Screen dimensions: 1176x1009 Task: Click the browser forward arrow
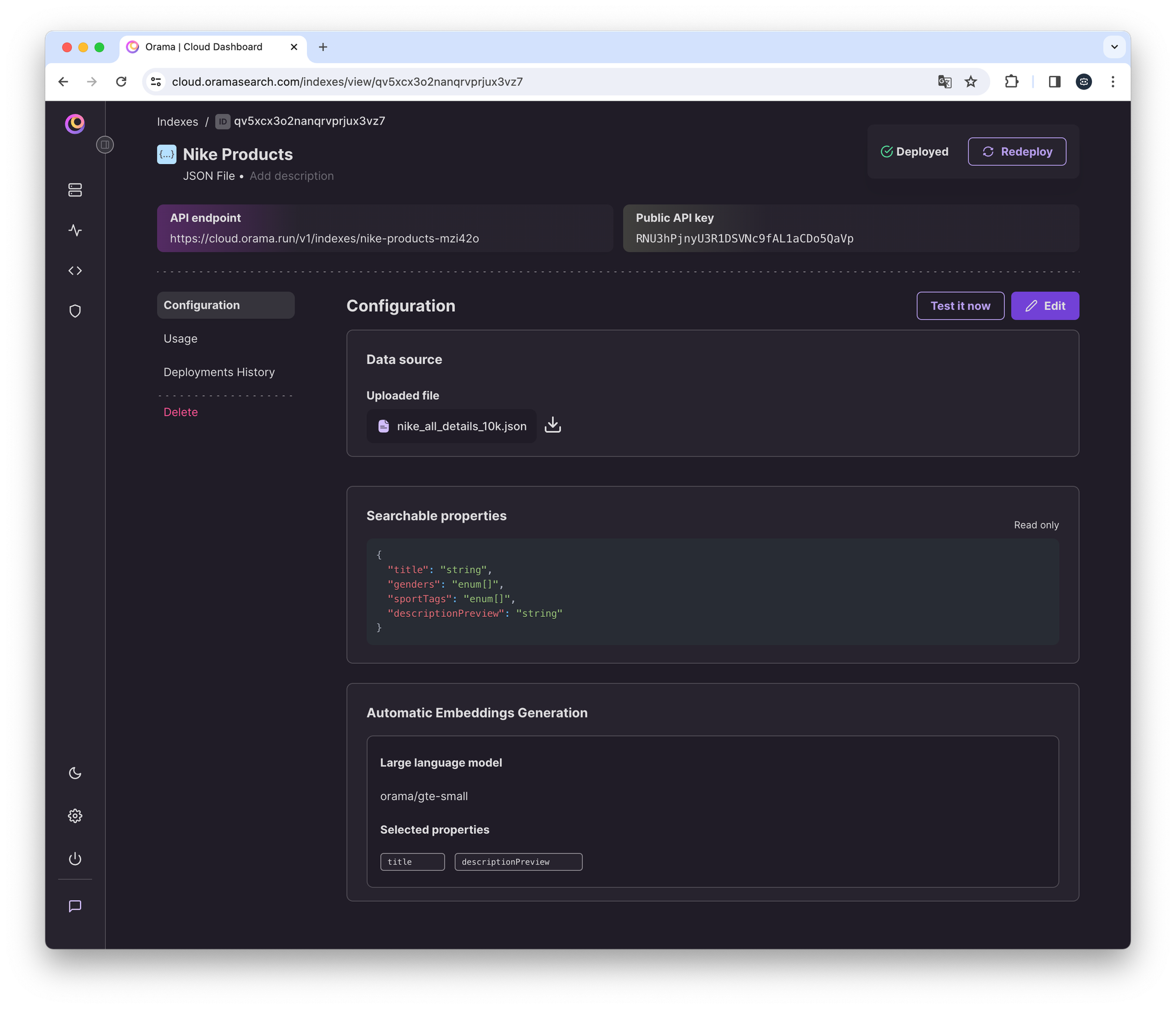(92, 82)
